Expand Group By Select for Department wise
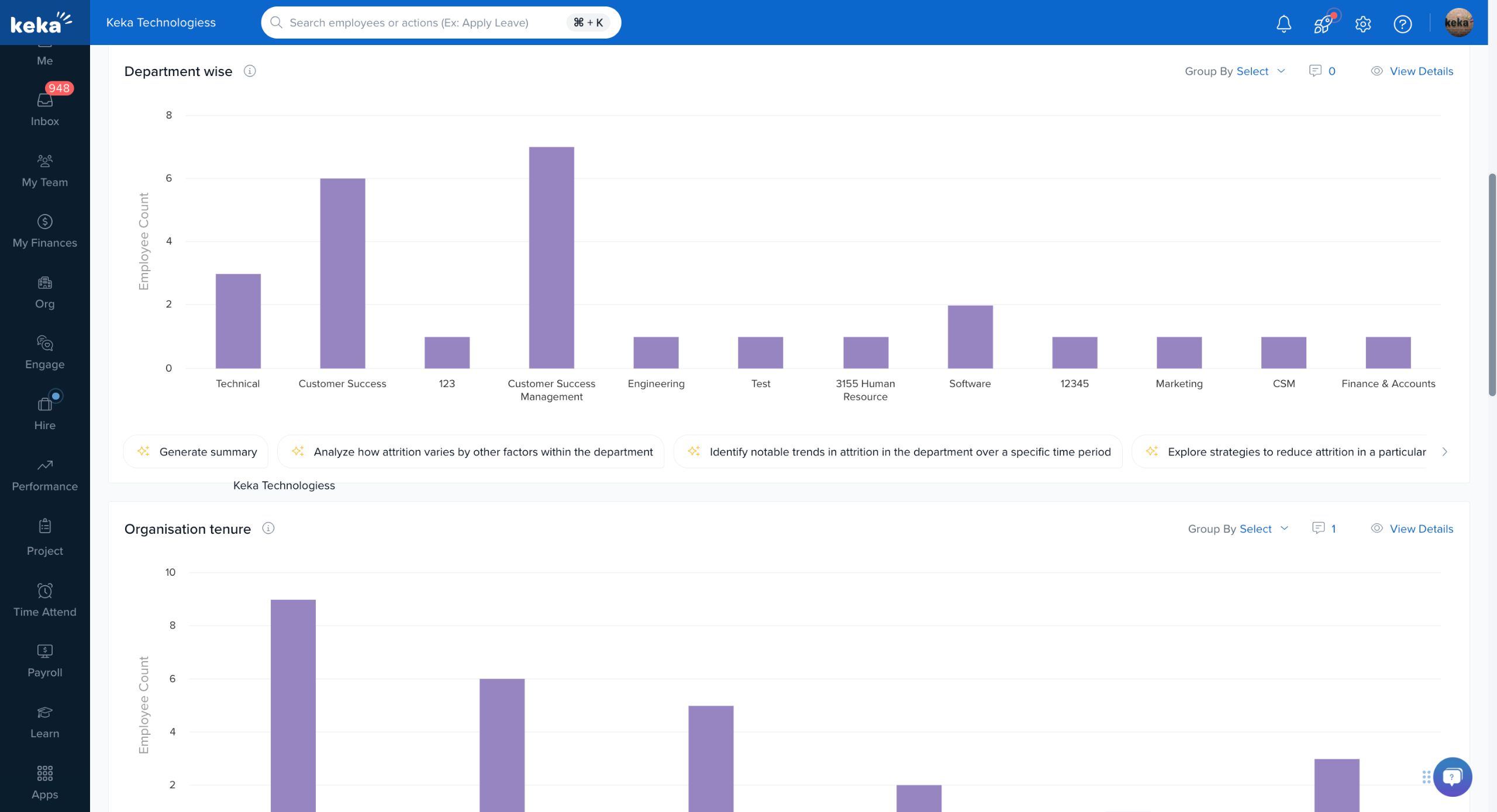This screenshot has width=1497, height=812. click(x=1234, y=71)
